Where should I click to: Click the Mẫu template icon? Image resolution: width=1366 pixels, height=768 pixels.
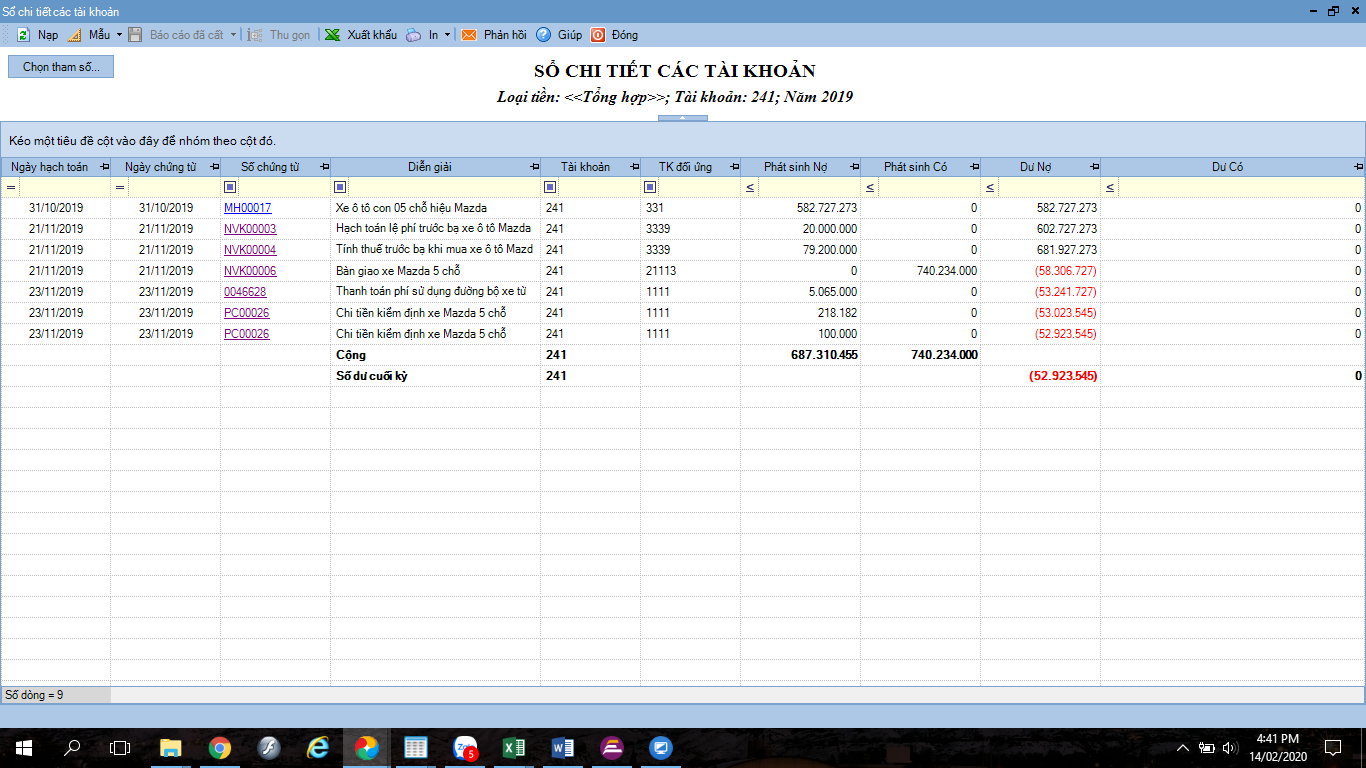74,35
